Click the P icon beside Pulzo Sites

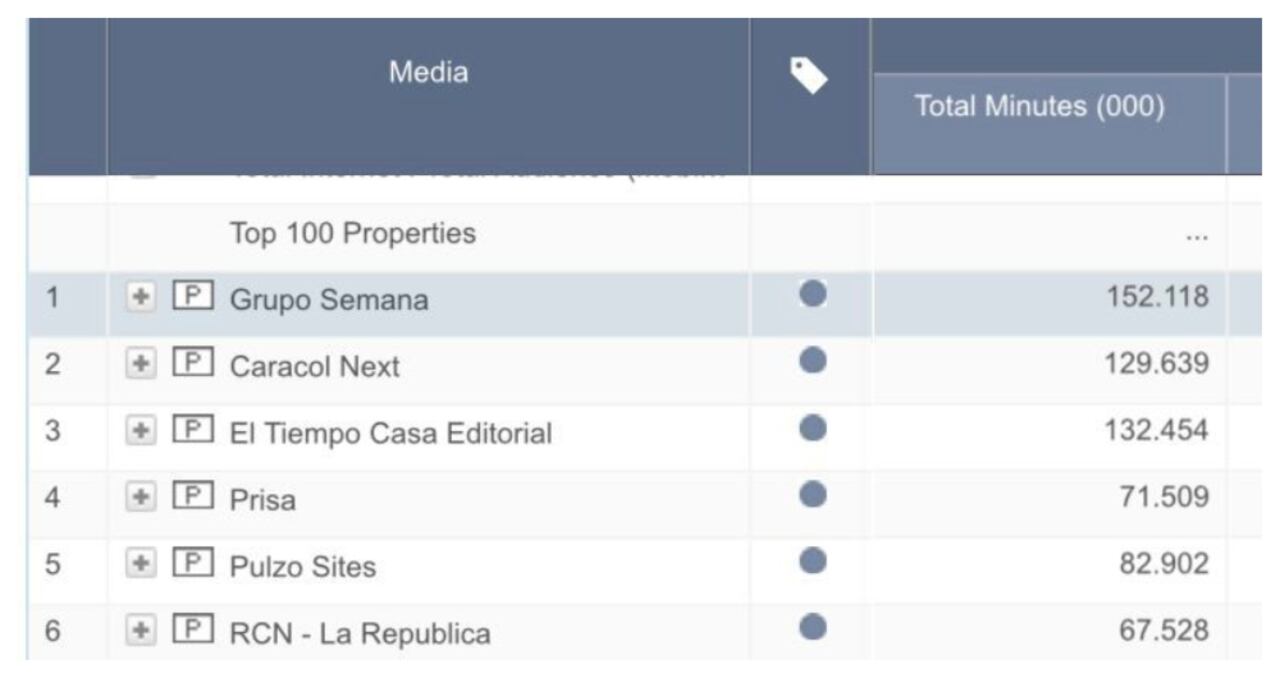193,565
